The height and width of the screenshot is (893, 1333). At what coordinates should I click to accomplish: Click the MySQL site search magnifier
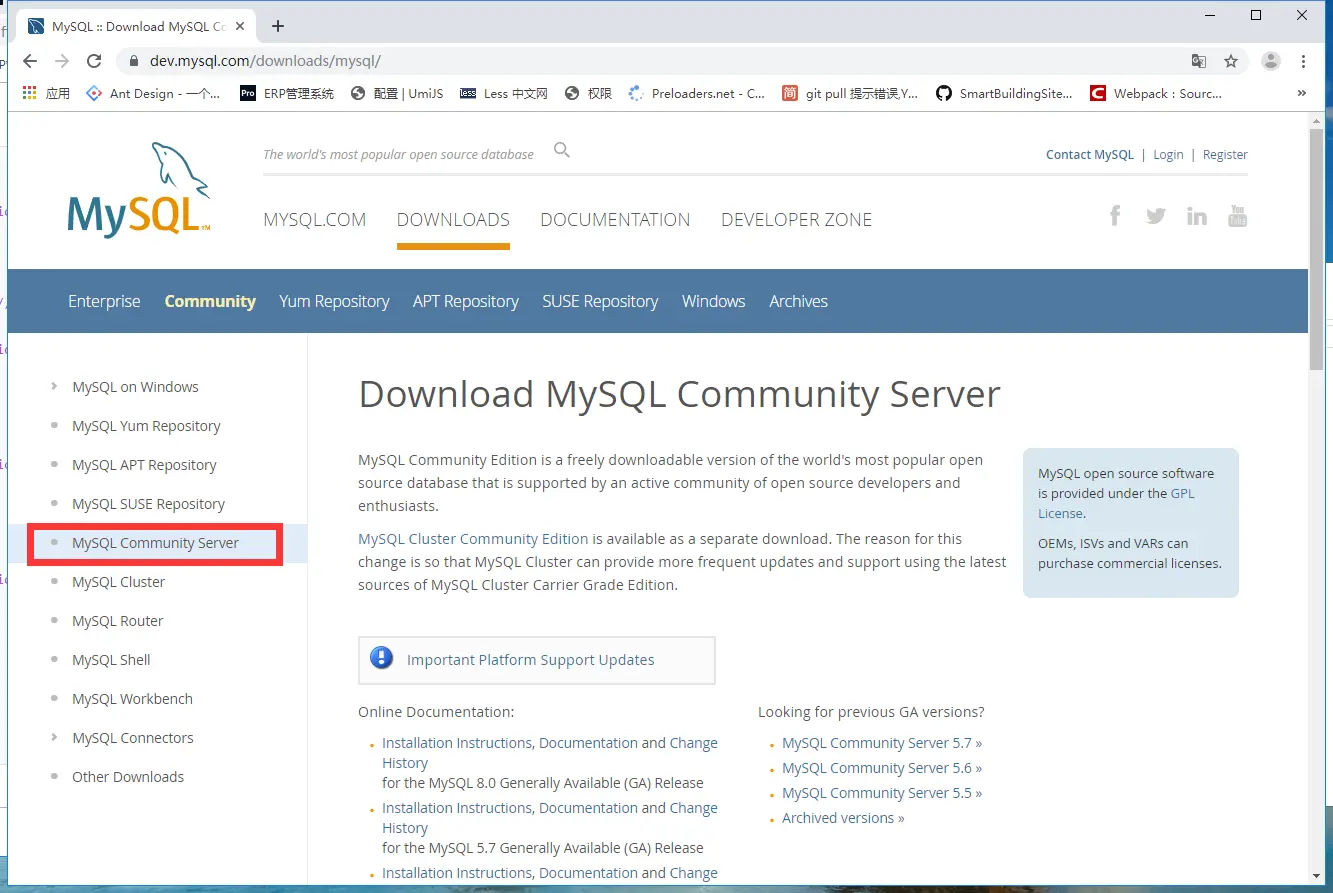(x=562, y=150)
